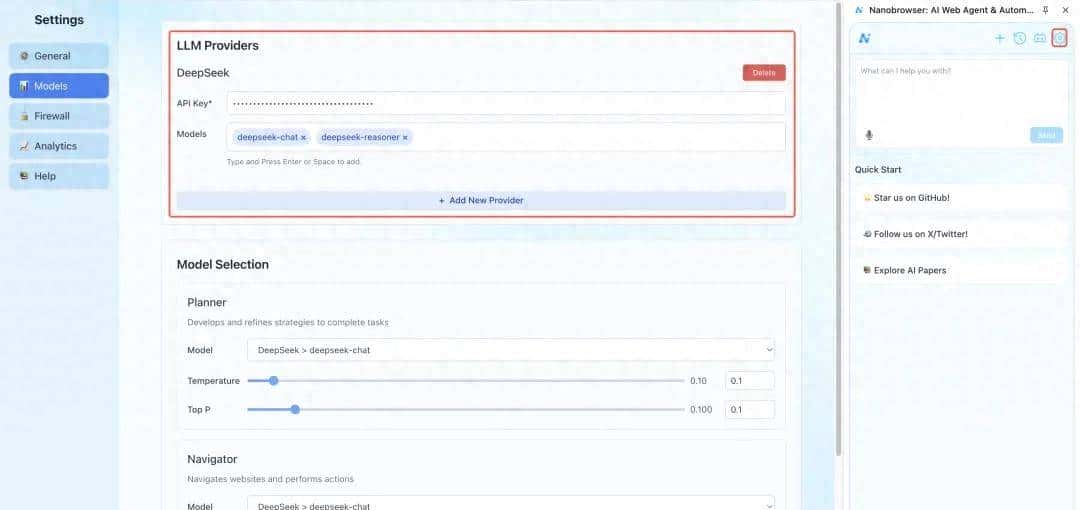Click the Firewall tab icon
The width and height of the screenshot is (1080, 510).
click(24, 116)
